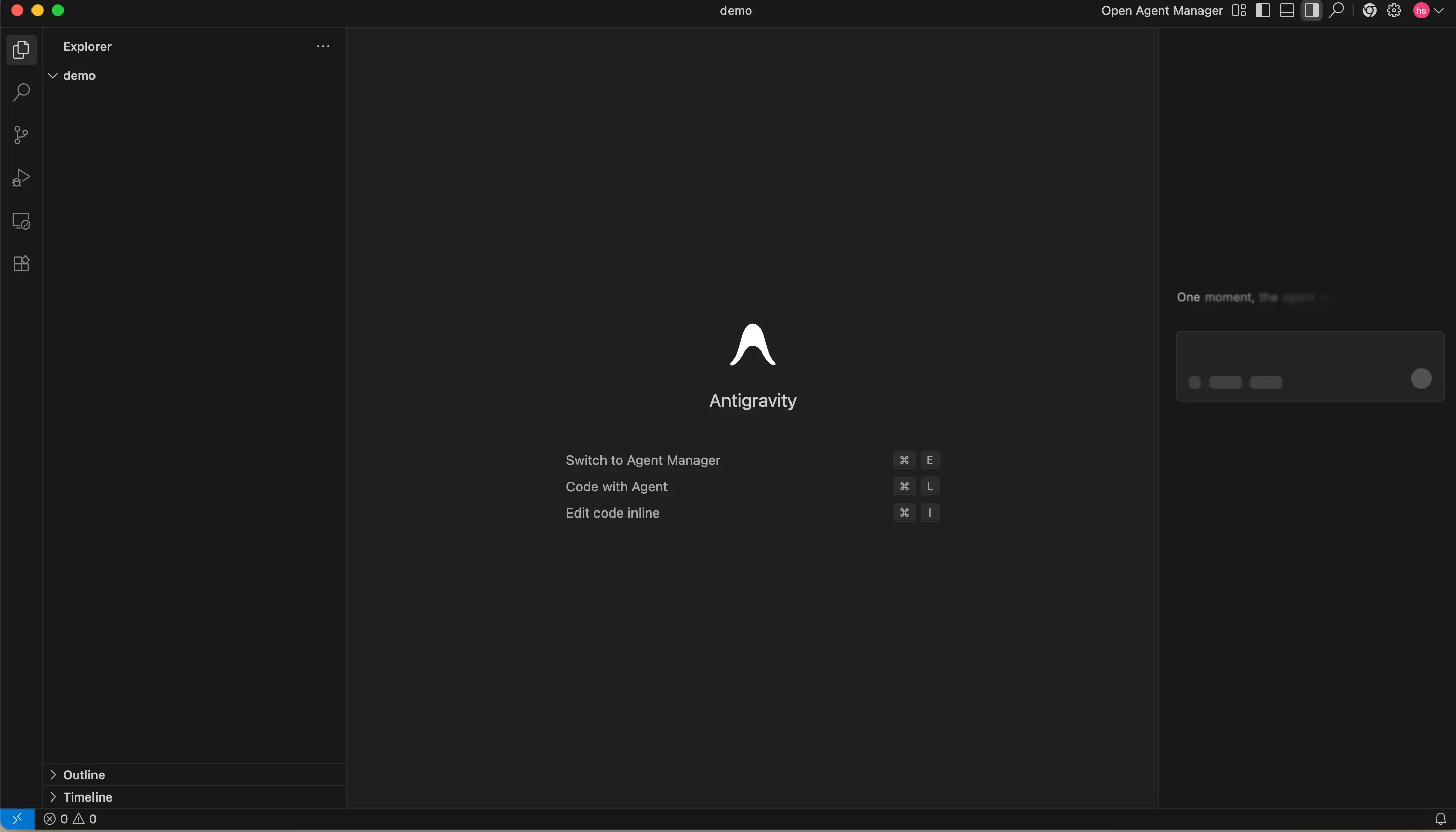Toggle the primary side bar
The image size is (1456, 832).
(1263, 10)
